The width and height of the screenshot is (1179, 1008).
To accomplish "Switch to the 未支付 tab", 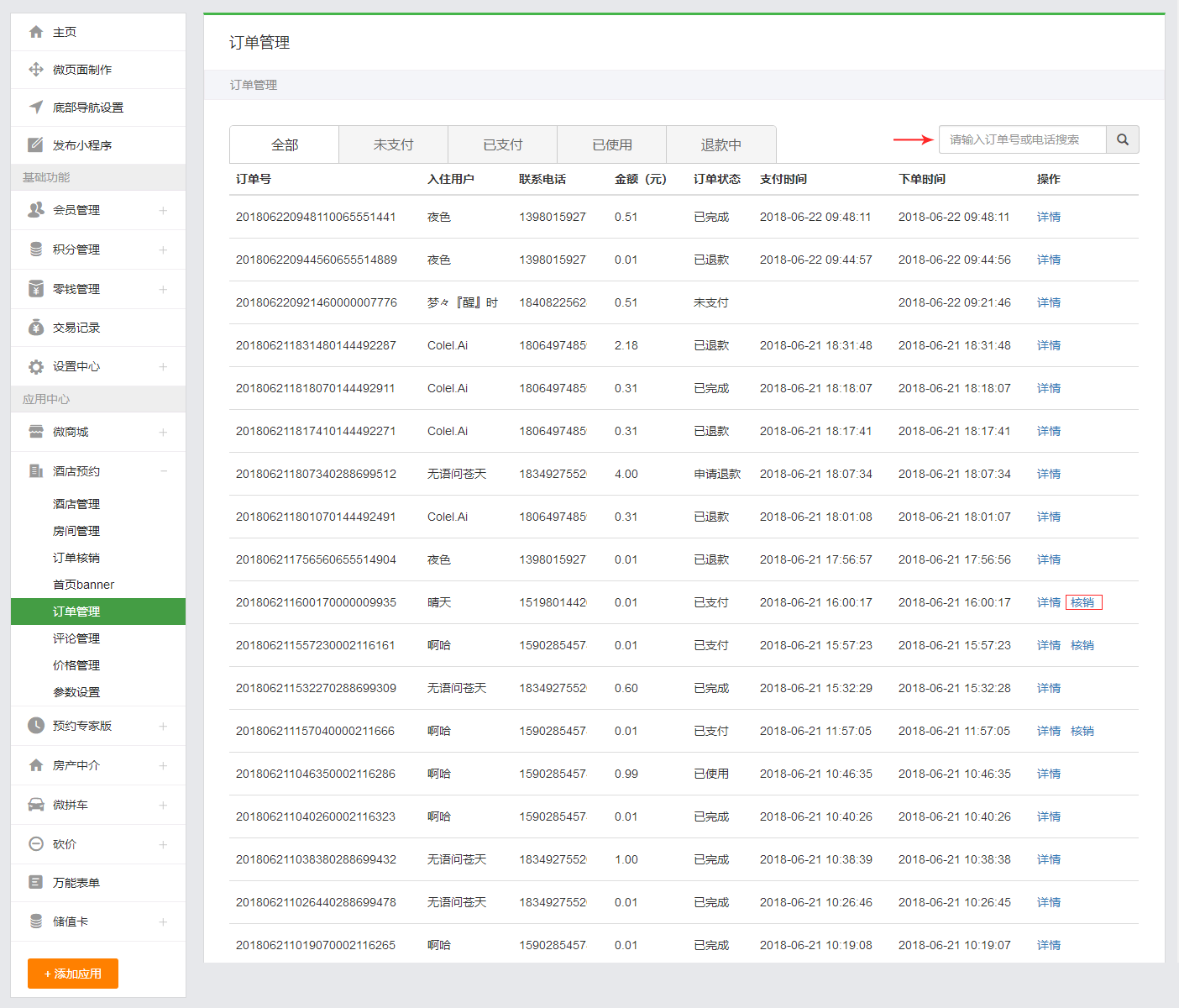I will [394, 144].
